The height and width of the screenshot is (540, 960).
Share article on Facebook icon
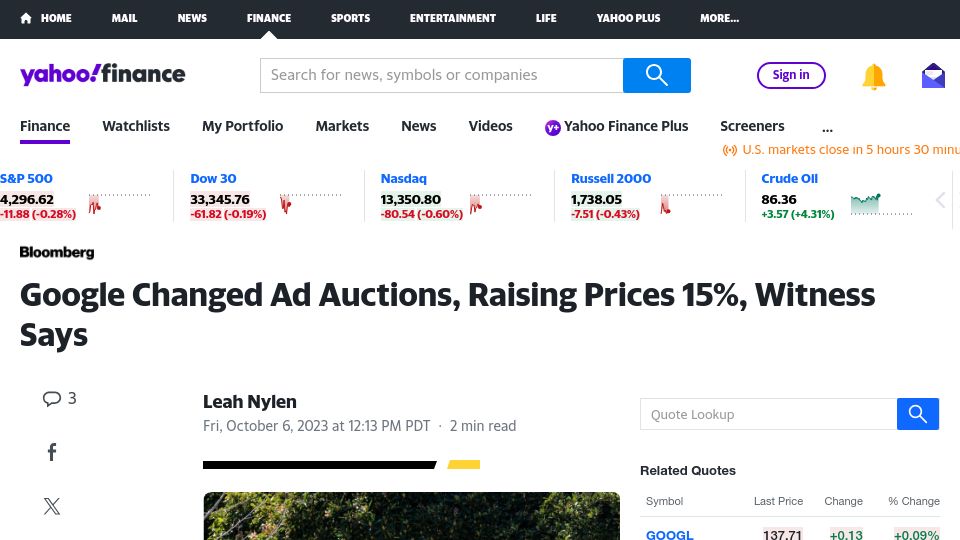coord(52,452)
